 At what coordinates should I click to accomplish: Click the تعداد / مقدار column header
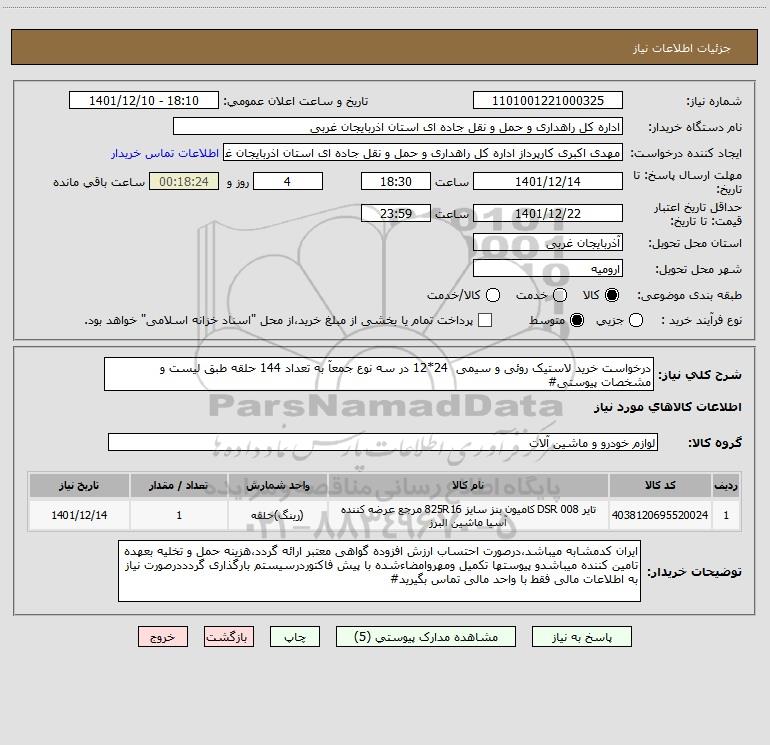pos(179,486)
